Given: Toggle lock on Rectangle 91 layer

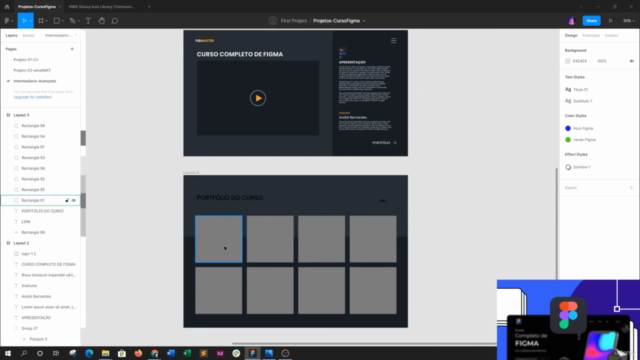Looking at the screenshot, I should point(67,200).
